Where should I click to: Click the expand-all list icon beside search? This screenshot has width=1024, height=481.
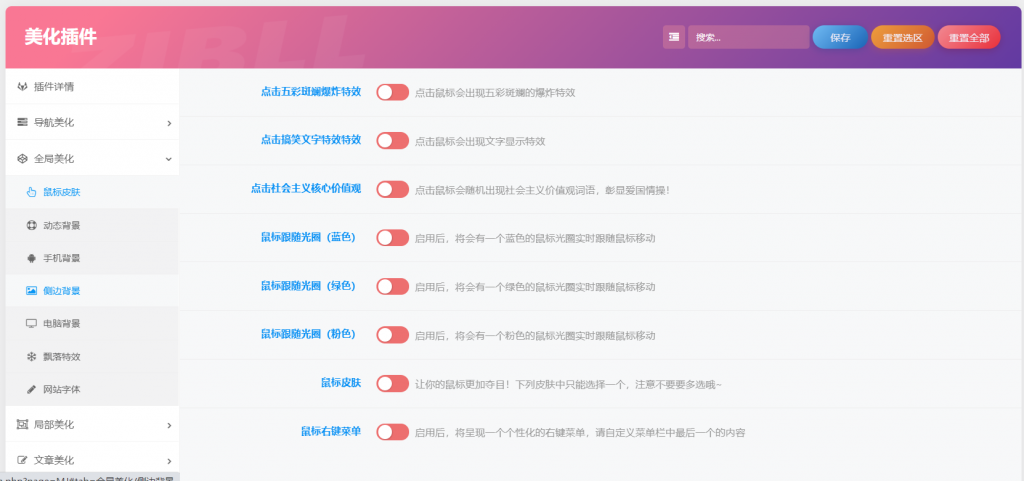(673, 37)
